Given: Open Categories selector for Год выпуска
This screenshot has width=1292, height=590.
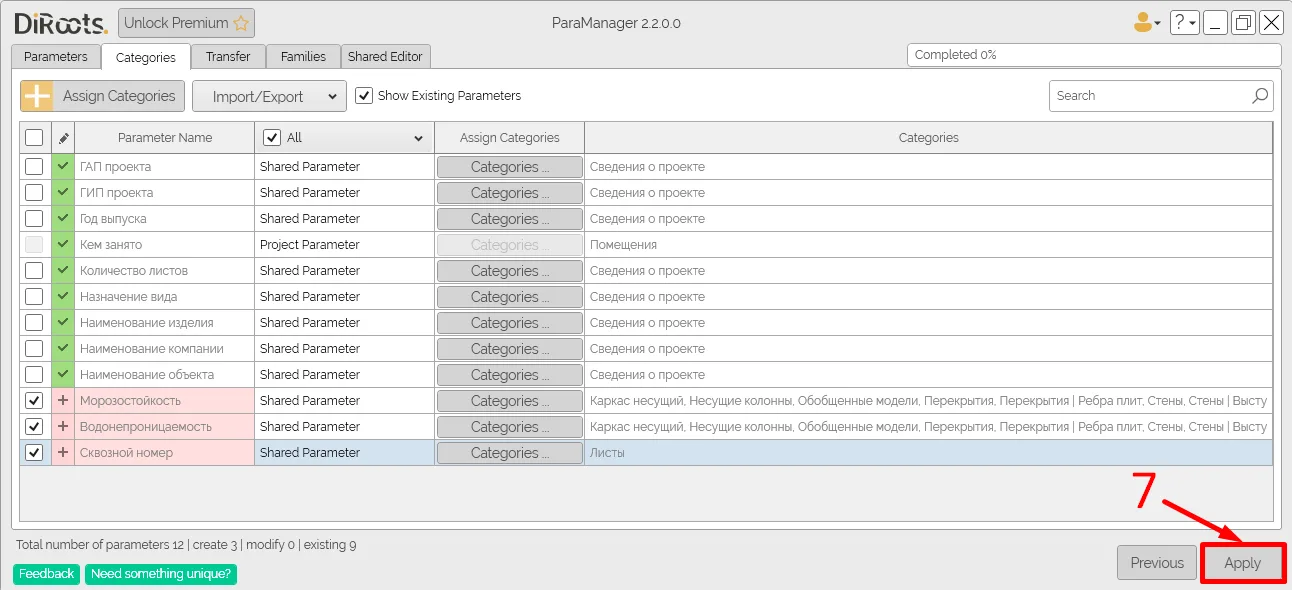Looking at the screenshot, I should click(x=509, y=219).
